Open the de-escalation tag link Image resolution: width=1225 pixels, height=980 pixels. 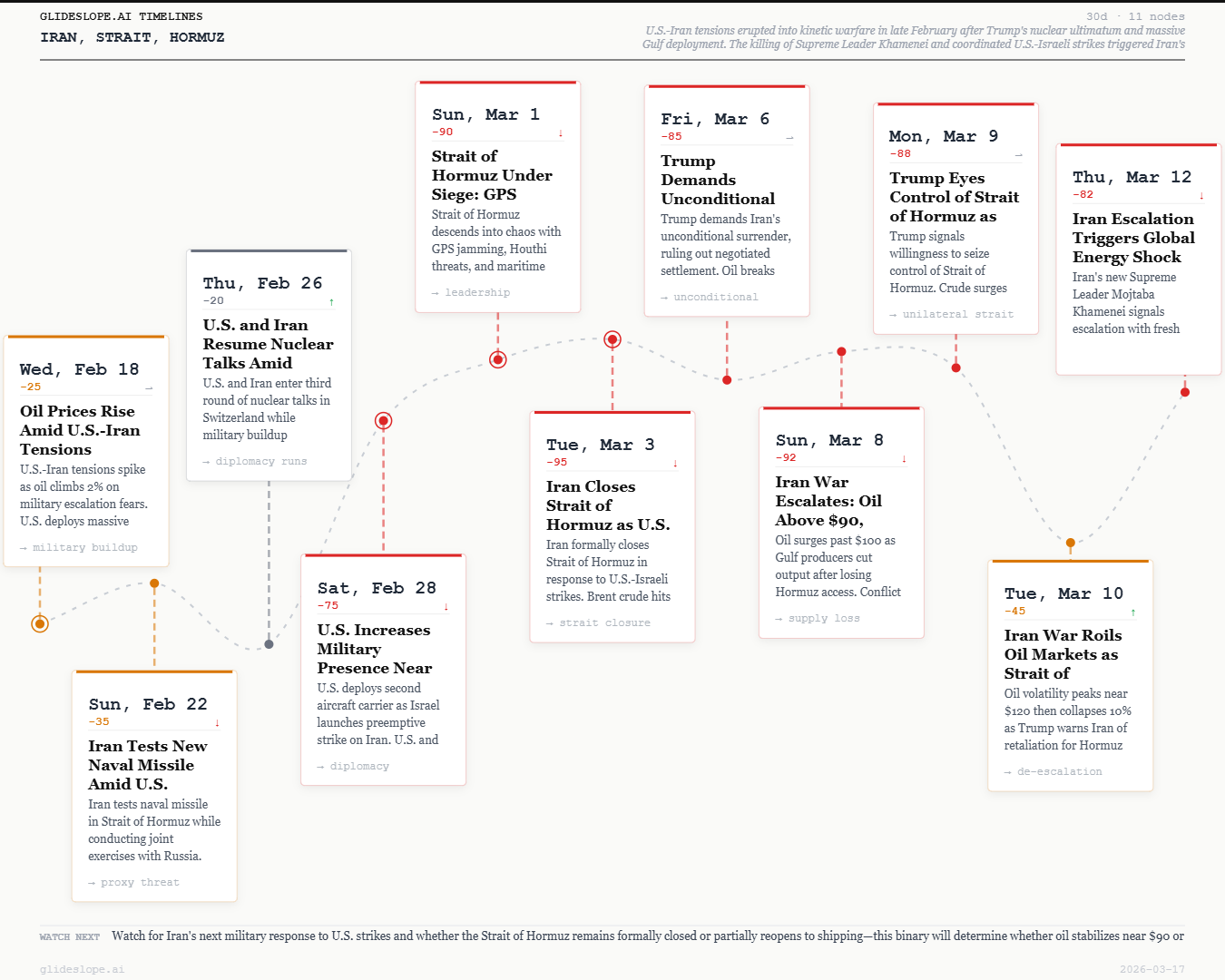pos(1053,771)
